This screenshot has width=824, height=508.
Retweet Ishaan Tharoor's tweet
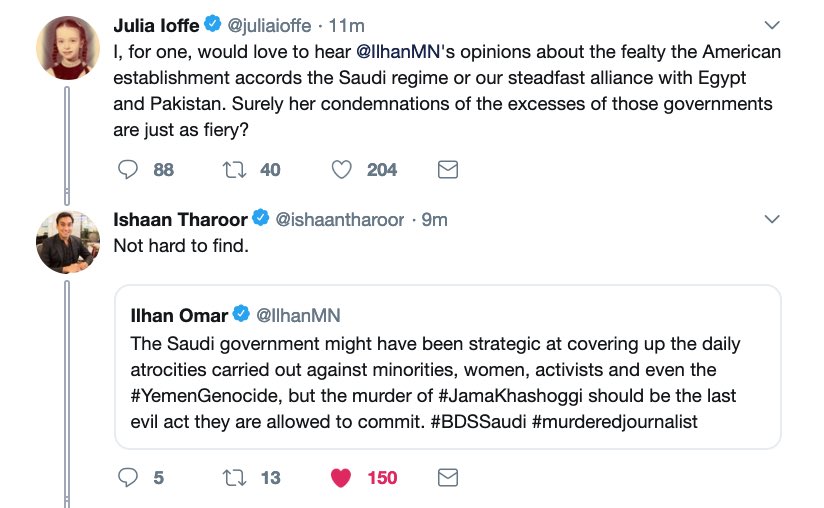(235, 477)
